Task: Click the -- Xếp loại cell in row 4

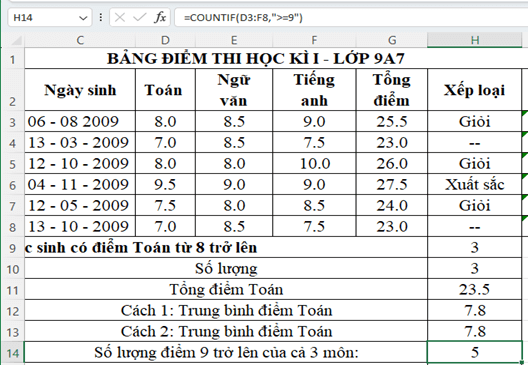Action: tap(474, 142)
